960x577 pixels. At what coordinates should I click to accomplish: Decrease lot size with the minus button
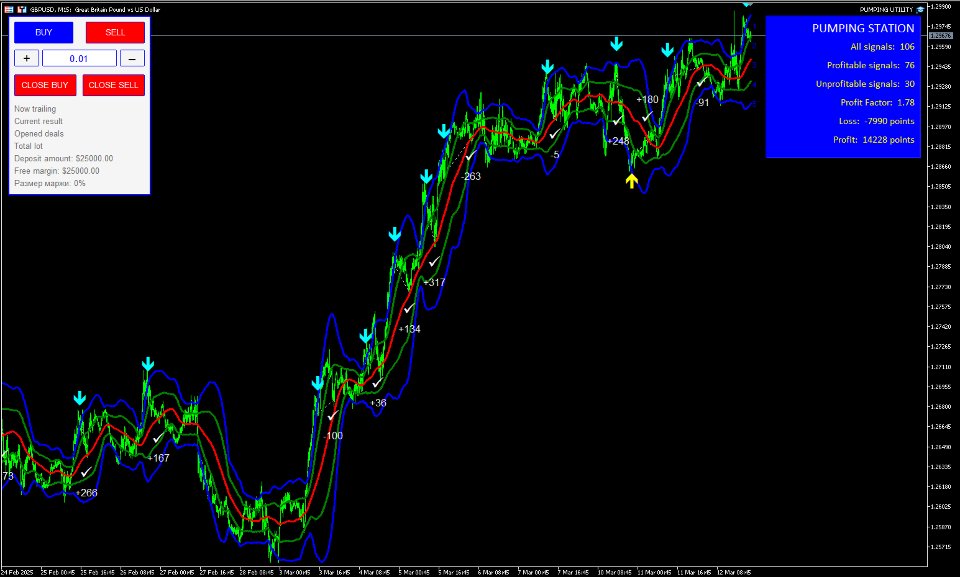132,59
